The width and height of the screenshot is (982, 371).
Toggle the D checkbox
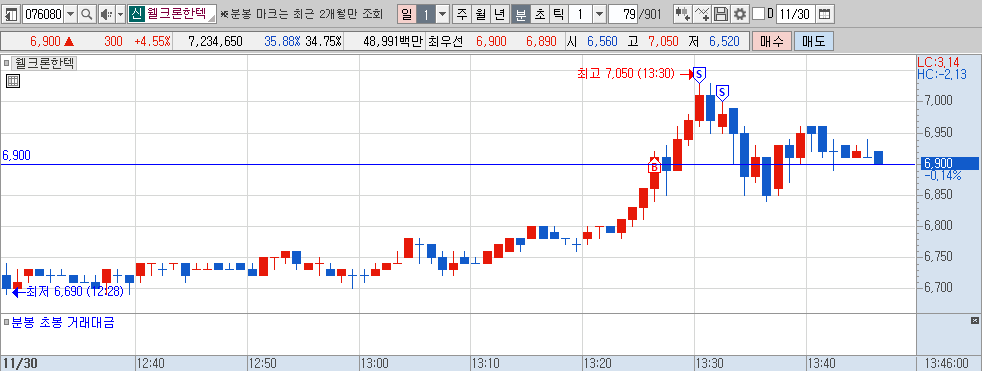(758, 13)
